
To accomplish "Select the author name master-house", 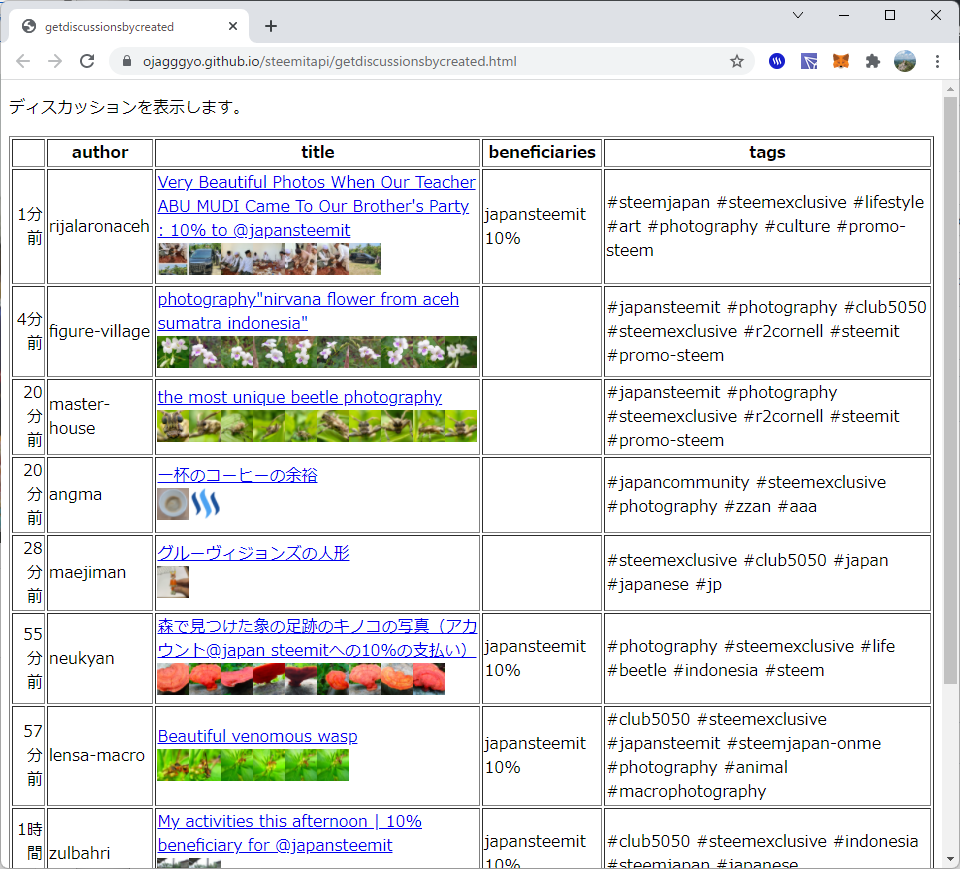I will click(x=80, y=416).
